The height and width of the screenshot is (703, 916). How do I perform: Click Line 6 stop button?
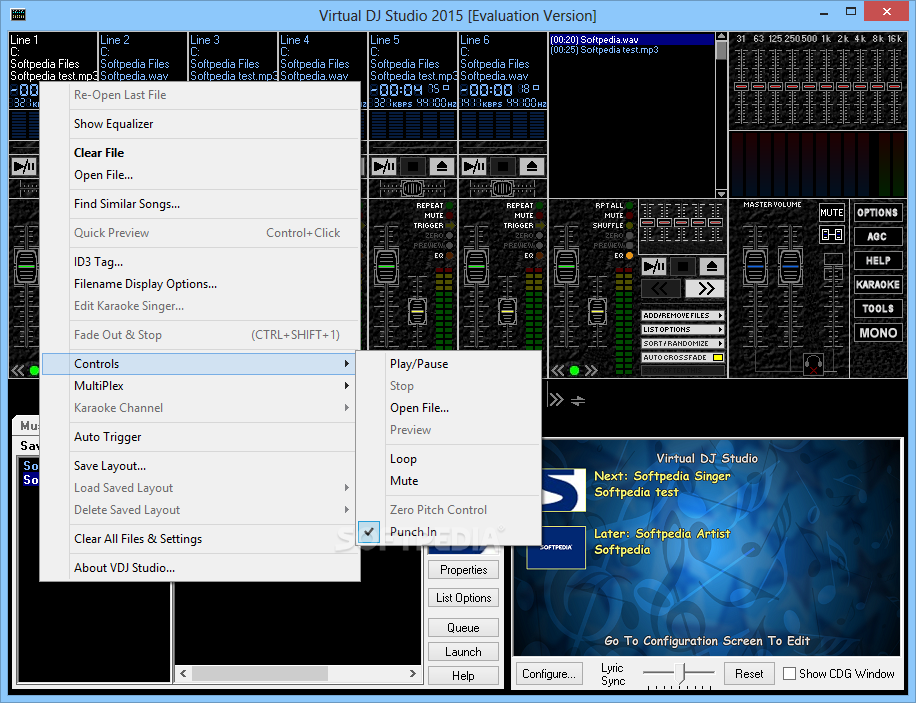503,167
